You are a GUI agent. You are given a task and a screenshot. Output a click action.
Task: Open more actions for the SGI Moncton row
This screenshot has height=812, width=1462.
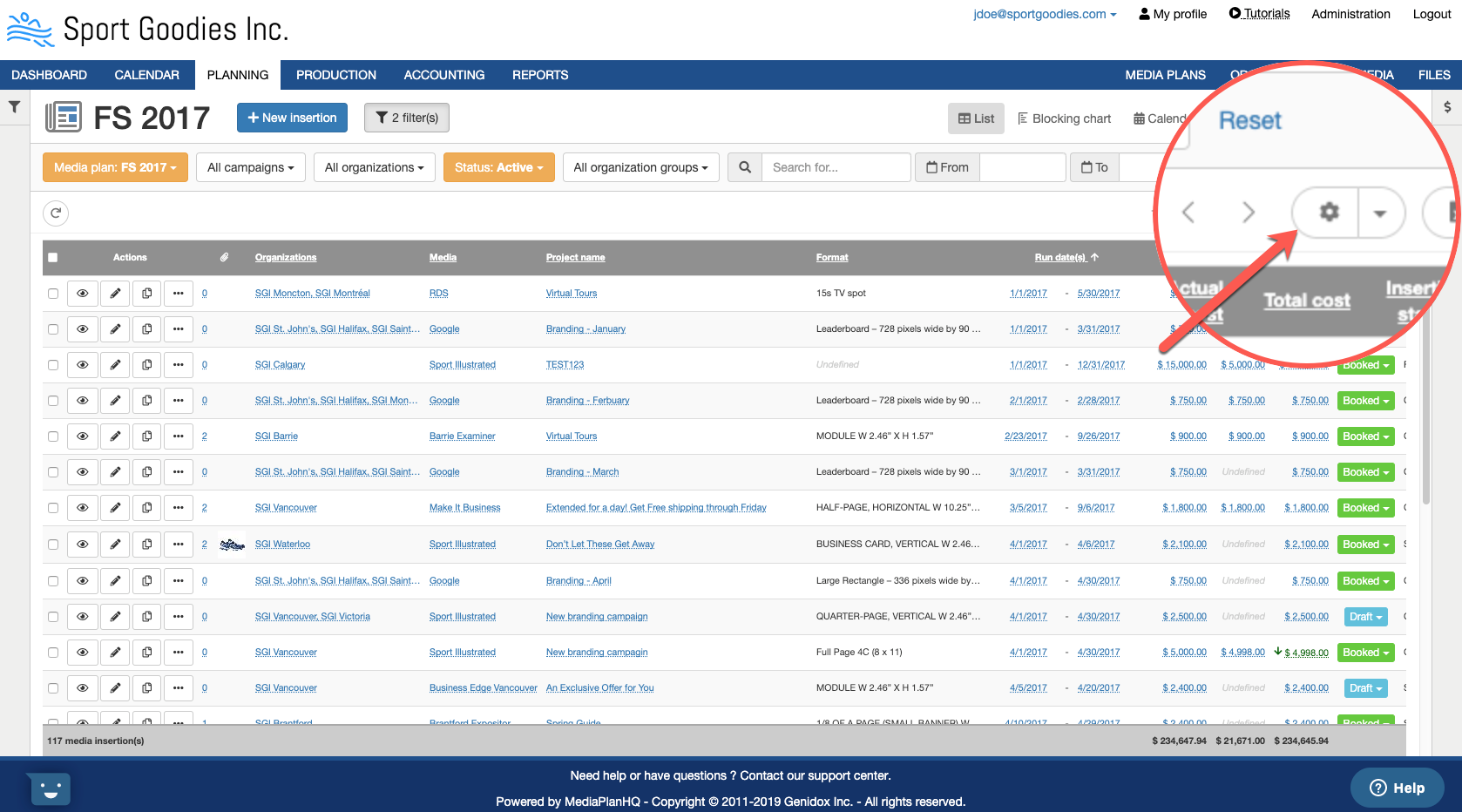point(178,294)
